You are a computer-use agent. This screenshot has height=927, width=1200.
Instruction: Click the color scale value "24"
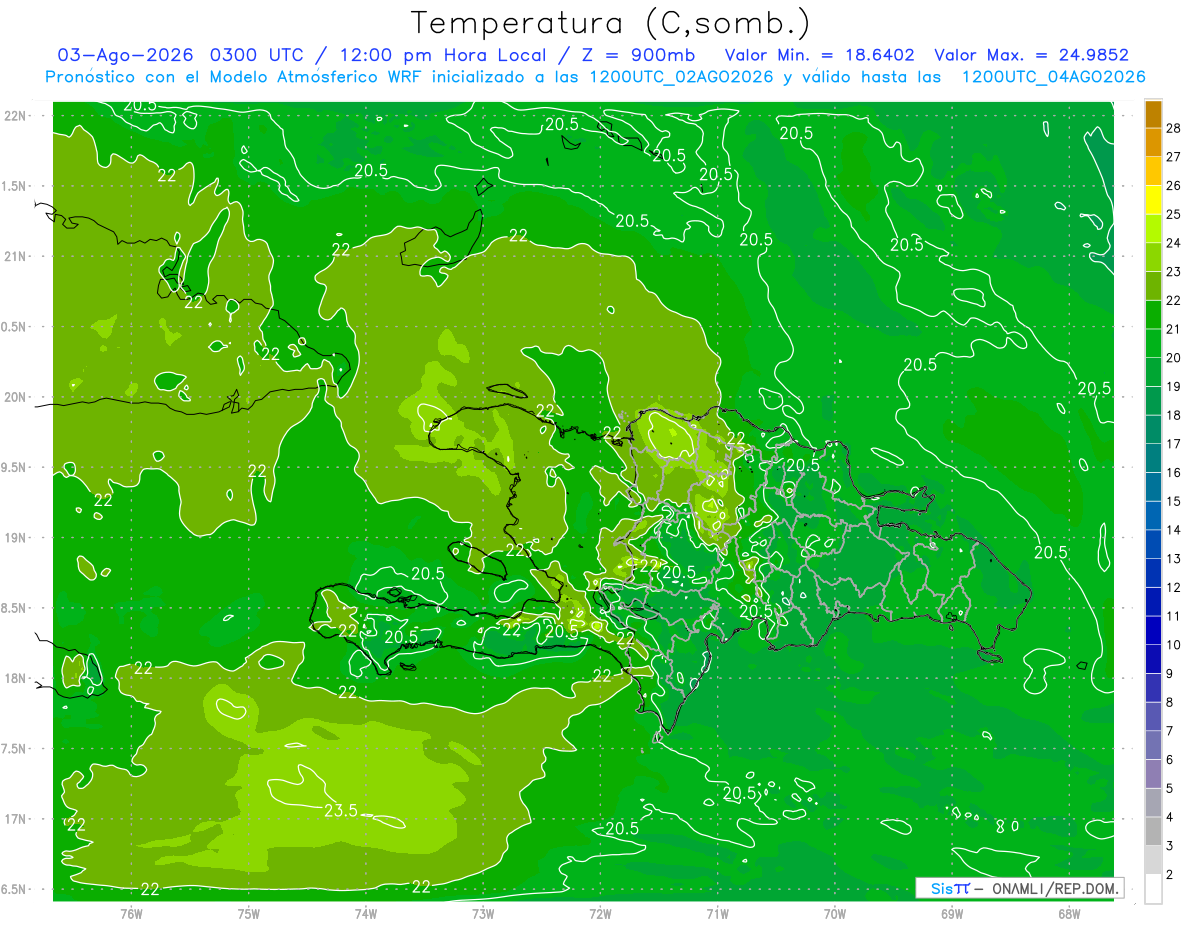1173,242
